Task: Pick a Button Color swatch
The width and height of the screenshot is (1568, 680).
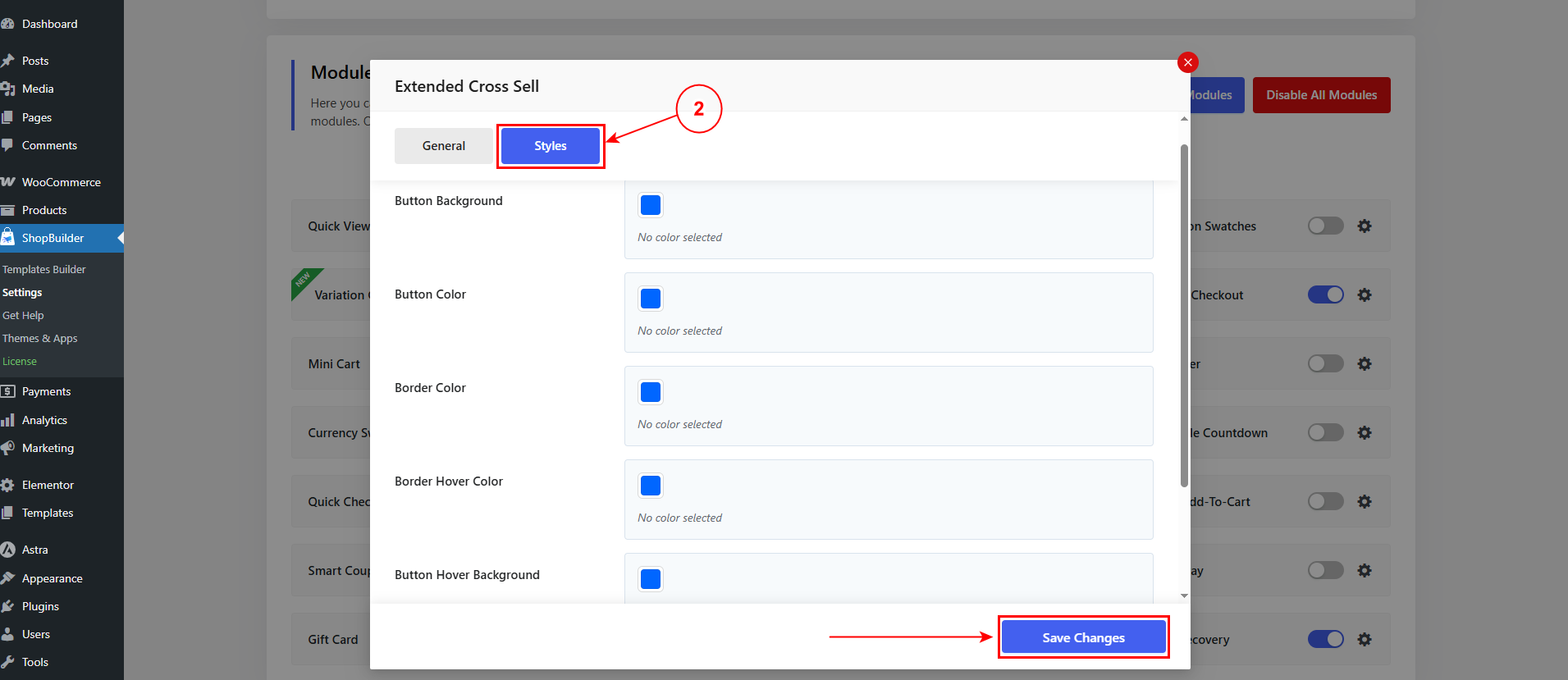Action: [x=651, y=299]
